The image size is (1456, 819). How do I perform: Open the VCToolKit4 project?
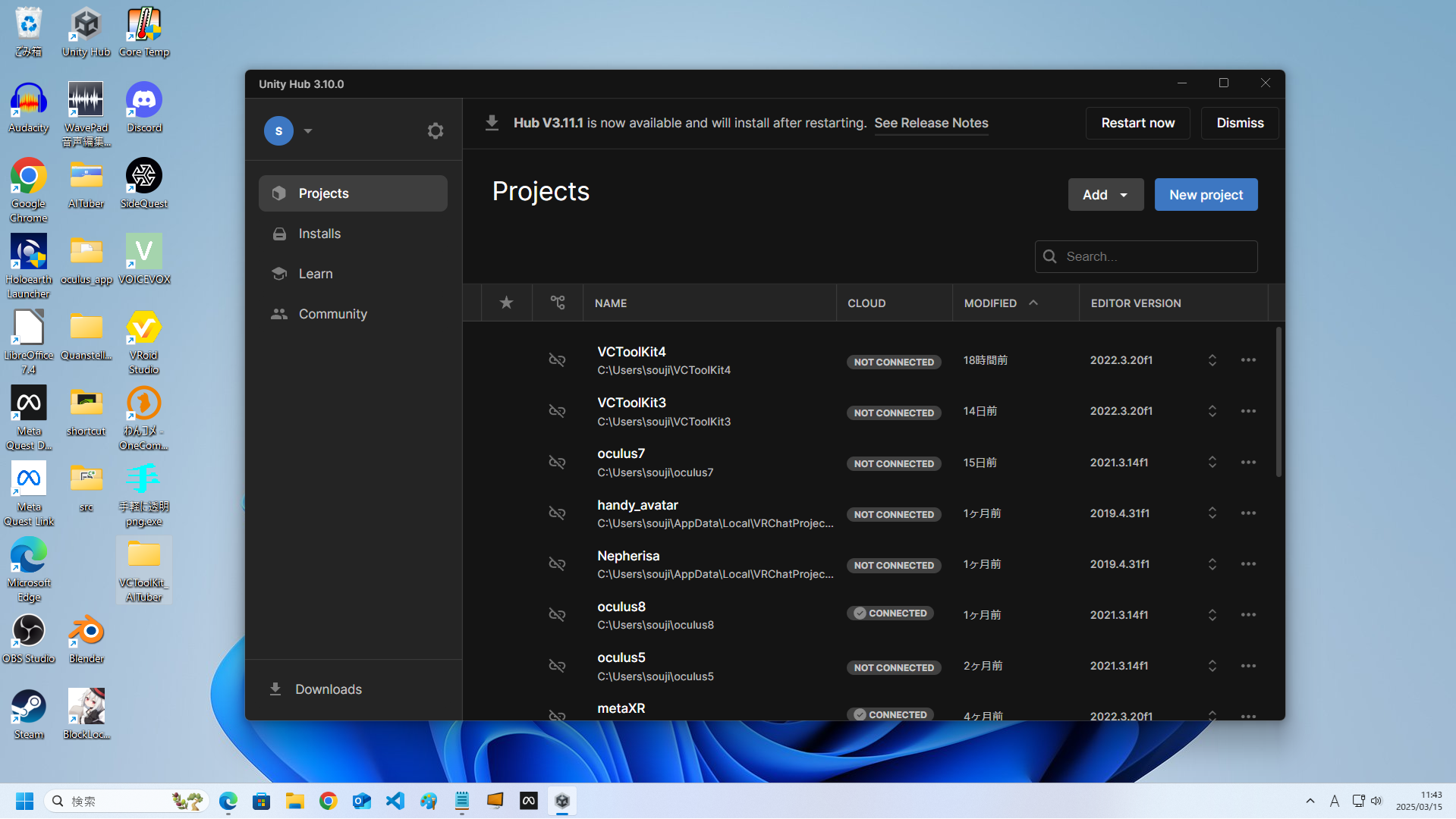pos(631,352)
